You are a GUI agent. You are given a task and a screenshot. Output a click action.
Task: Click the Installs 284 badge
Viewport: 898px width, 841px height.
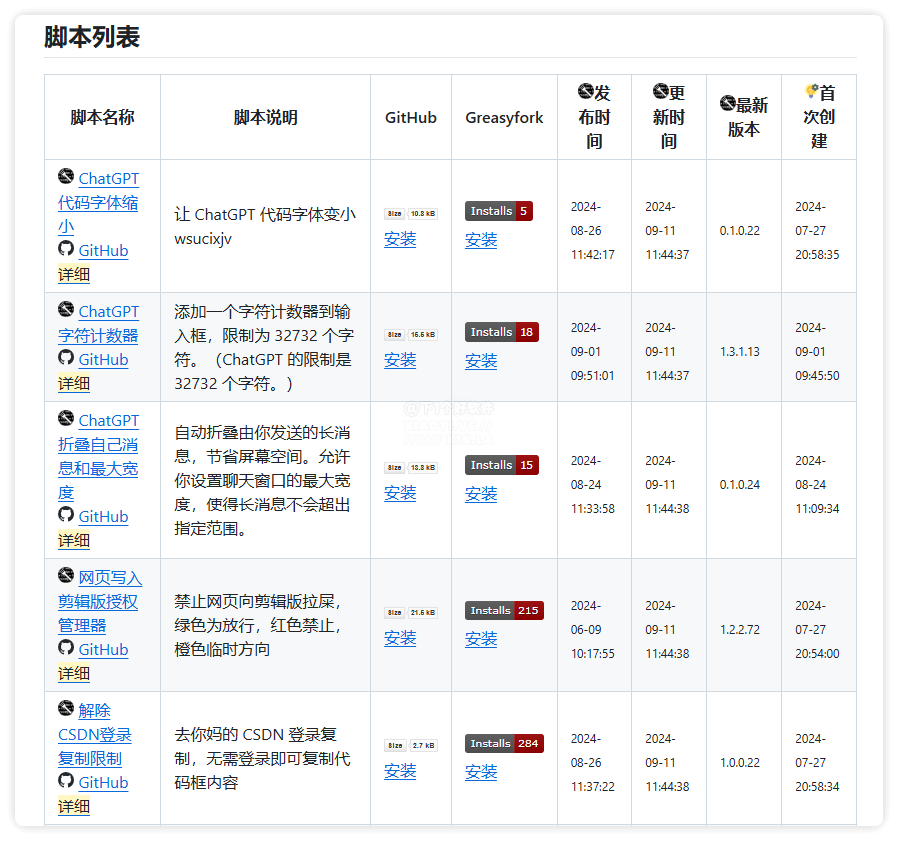[x=505, y=743]
